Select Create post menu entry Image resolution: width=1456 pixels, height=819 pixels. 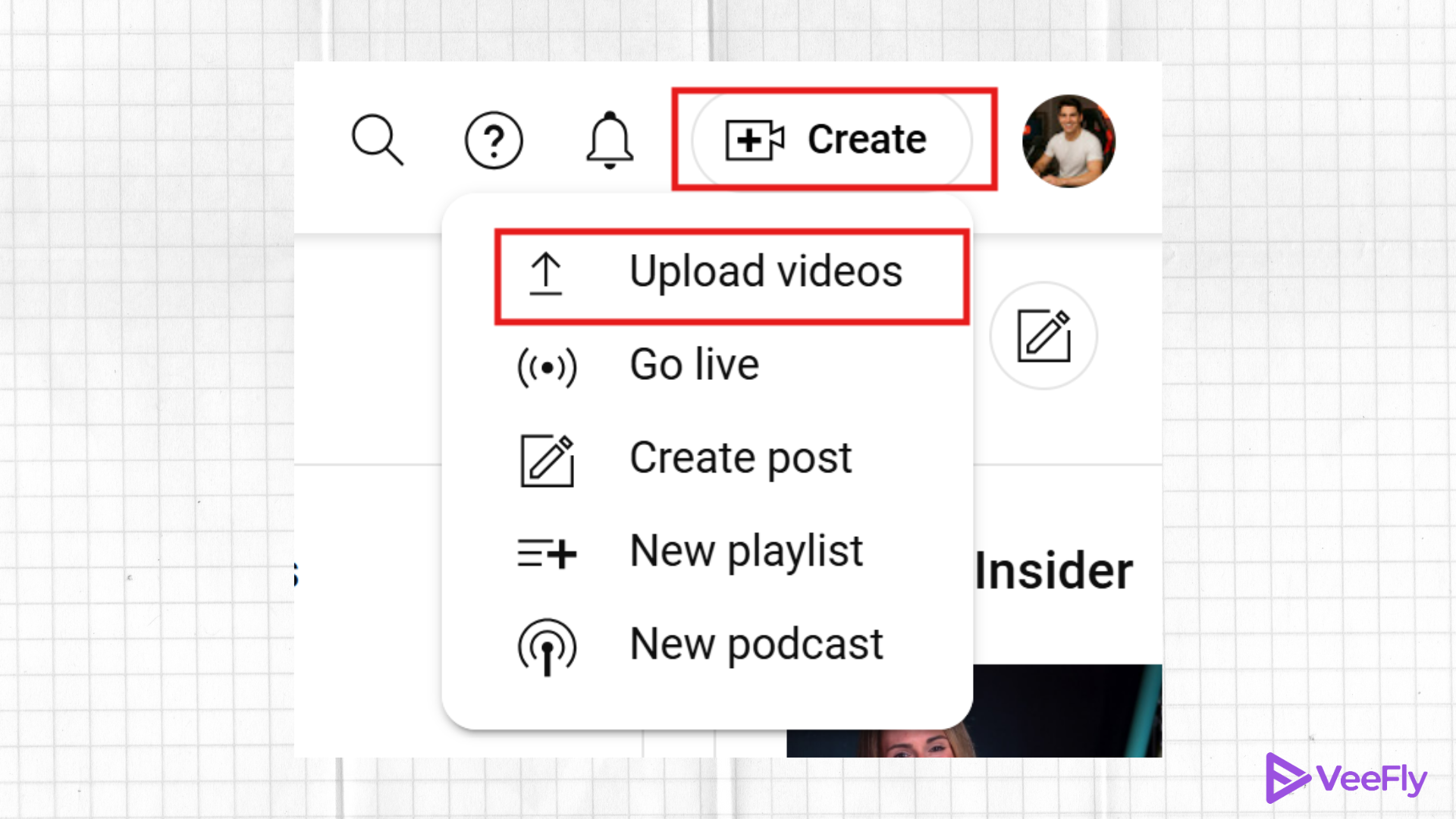tap(739, 459)
